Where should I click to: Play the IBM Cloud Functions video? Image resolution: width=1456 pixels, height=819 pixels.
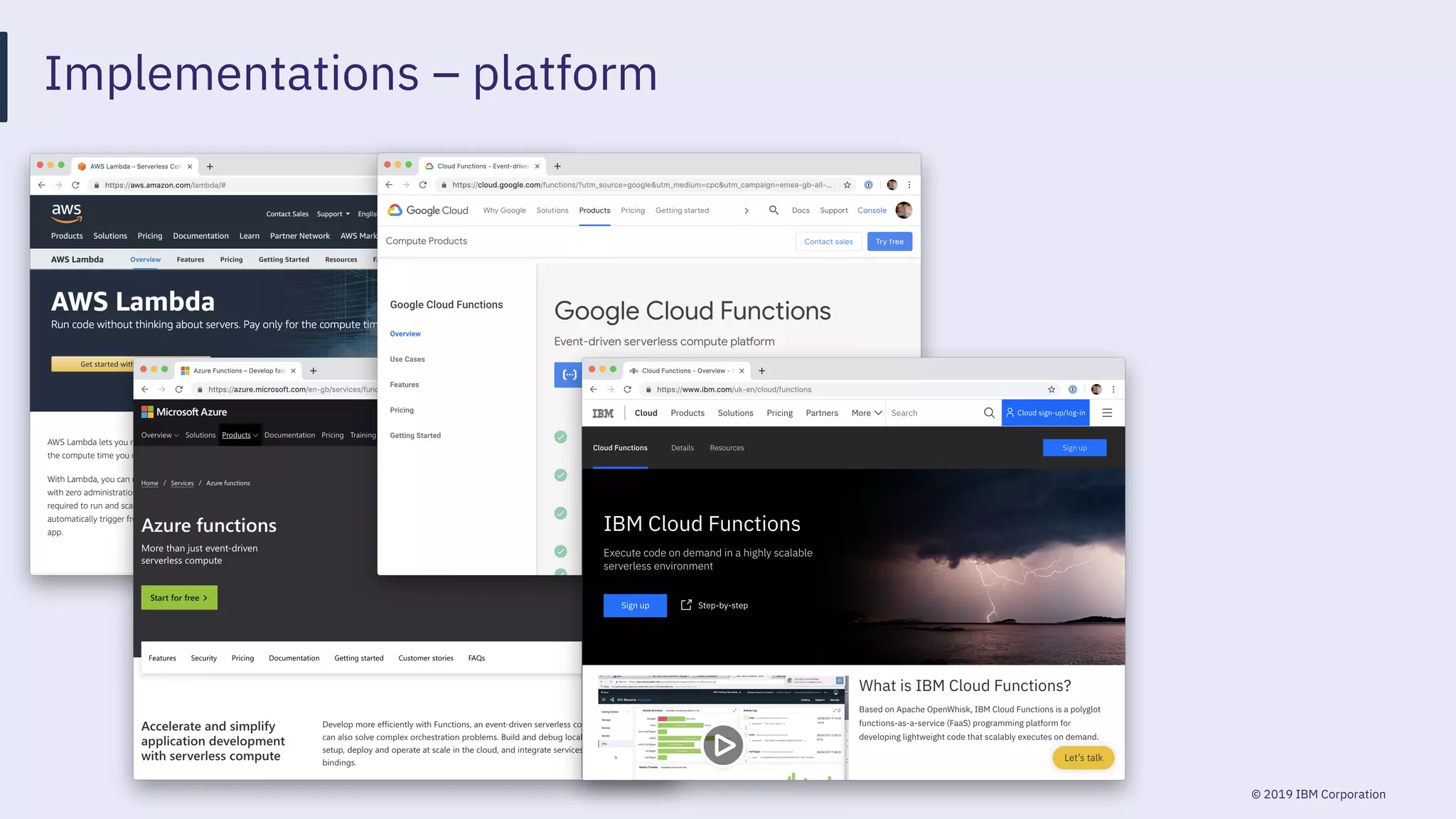pyautogui.click(x=723, y=745)
